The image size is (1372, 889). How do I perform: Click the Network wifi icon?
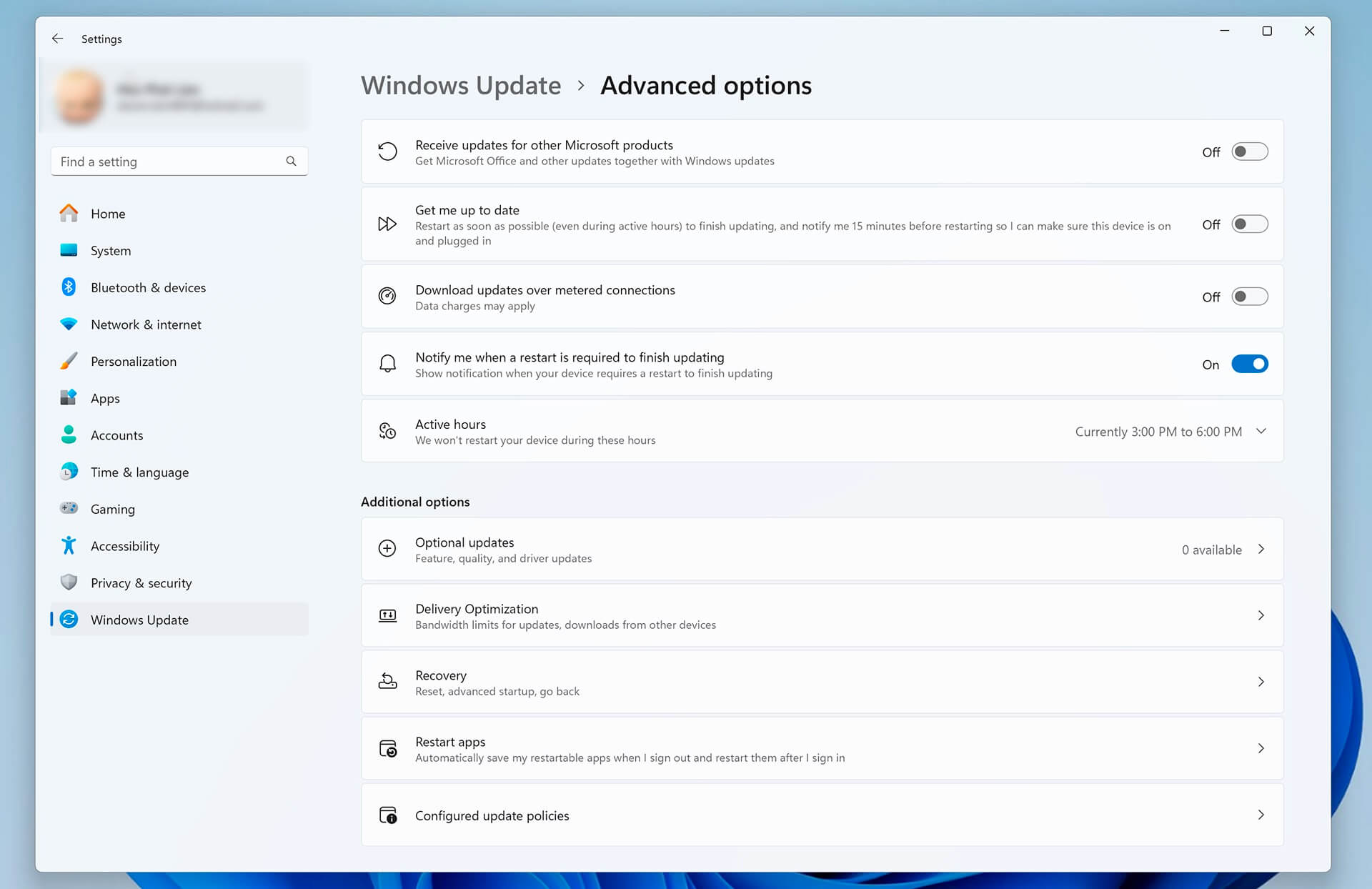pyautogui.click(x=69, y=324)
